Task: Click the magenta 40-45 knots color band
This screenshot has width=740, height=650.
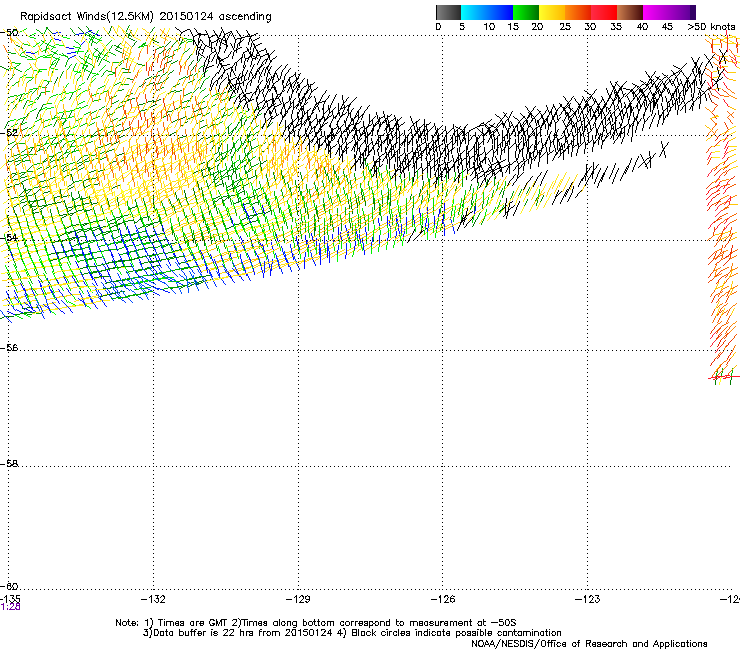Action: click(656, 12)
